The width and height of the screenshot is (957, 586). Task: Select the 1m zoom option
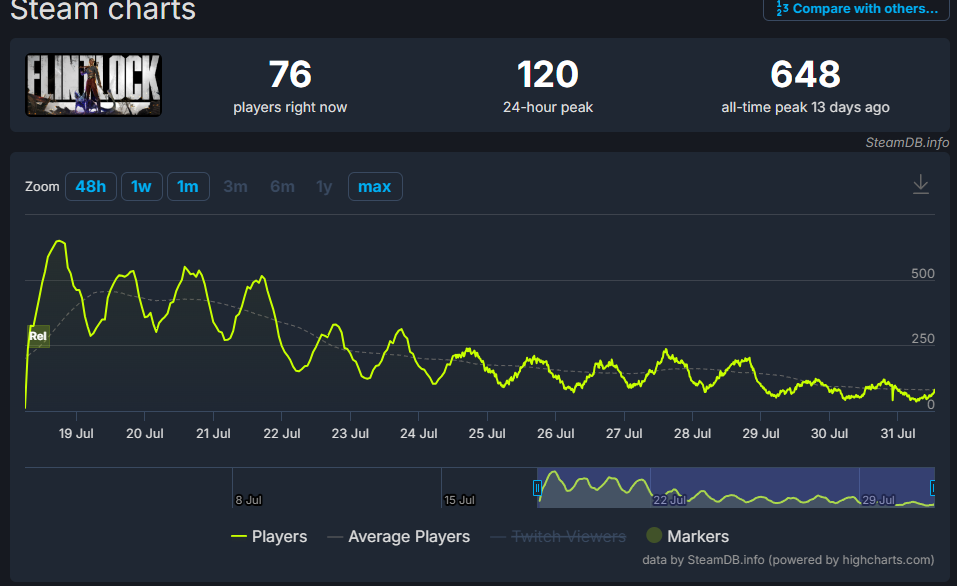(x=188, y=186)
